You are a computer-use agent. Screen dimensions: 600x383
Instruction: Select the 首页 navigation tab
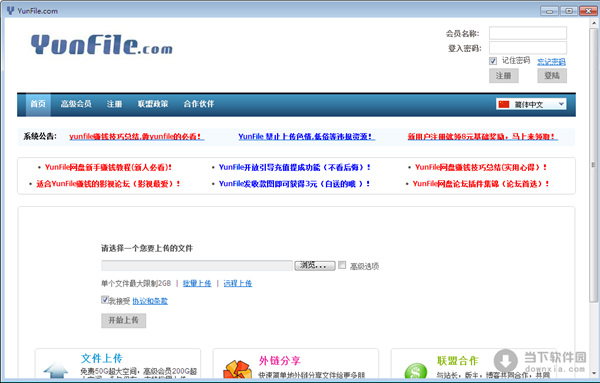click(x=38, y=104)
